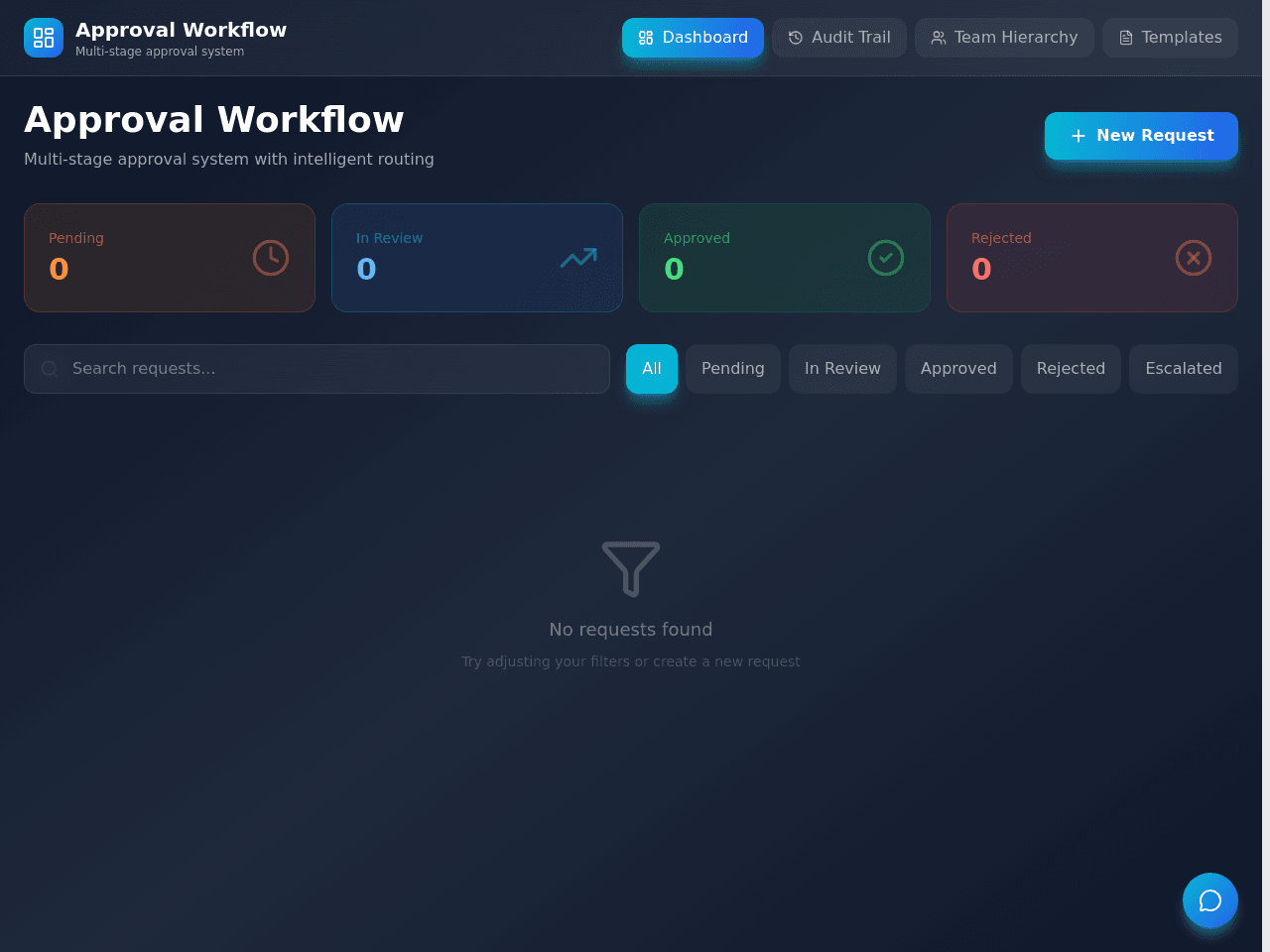Click the X circle icon on Rejected card
The height and width of the screenshot is (952, 1270).
[1194, 258]
